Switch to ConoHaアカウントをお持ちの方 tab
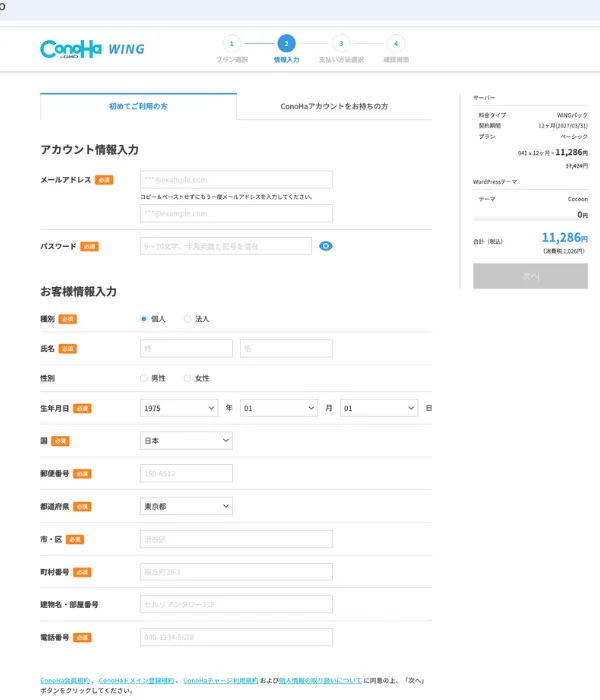This screenshot has height=700, width=600. click(x=334, y=106)
